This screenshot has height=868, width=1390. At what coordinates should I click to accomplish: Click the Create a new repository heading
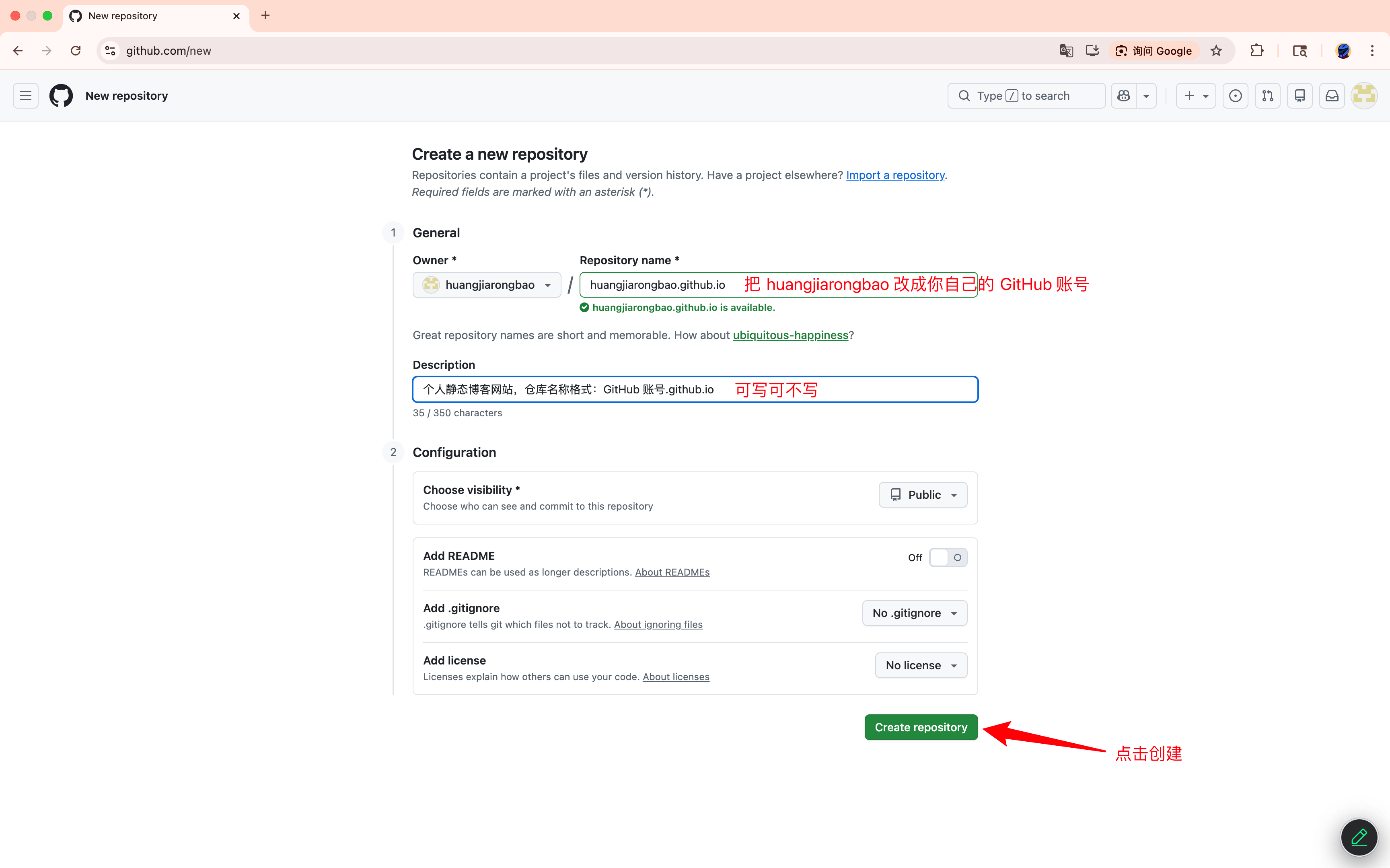[x=500, y=154]
